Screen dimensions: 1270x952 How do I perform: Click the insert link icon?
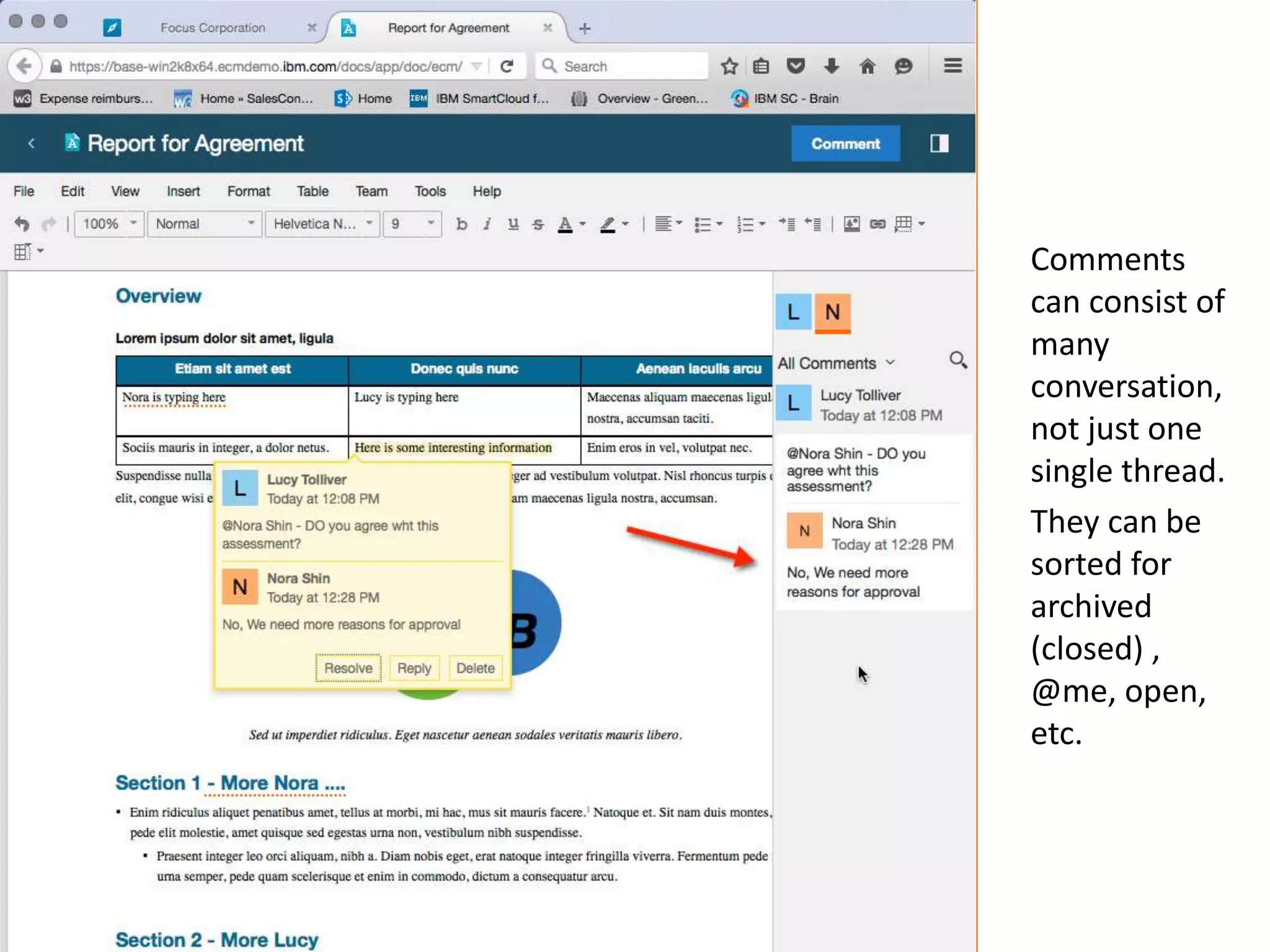(x=877, y=224)
